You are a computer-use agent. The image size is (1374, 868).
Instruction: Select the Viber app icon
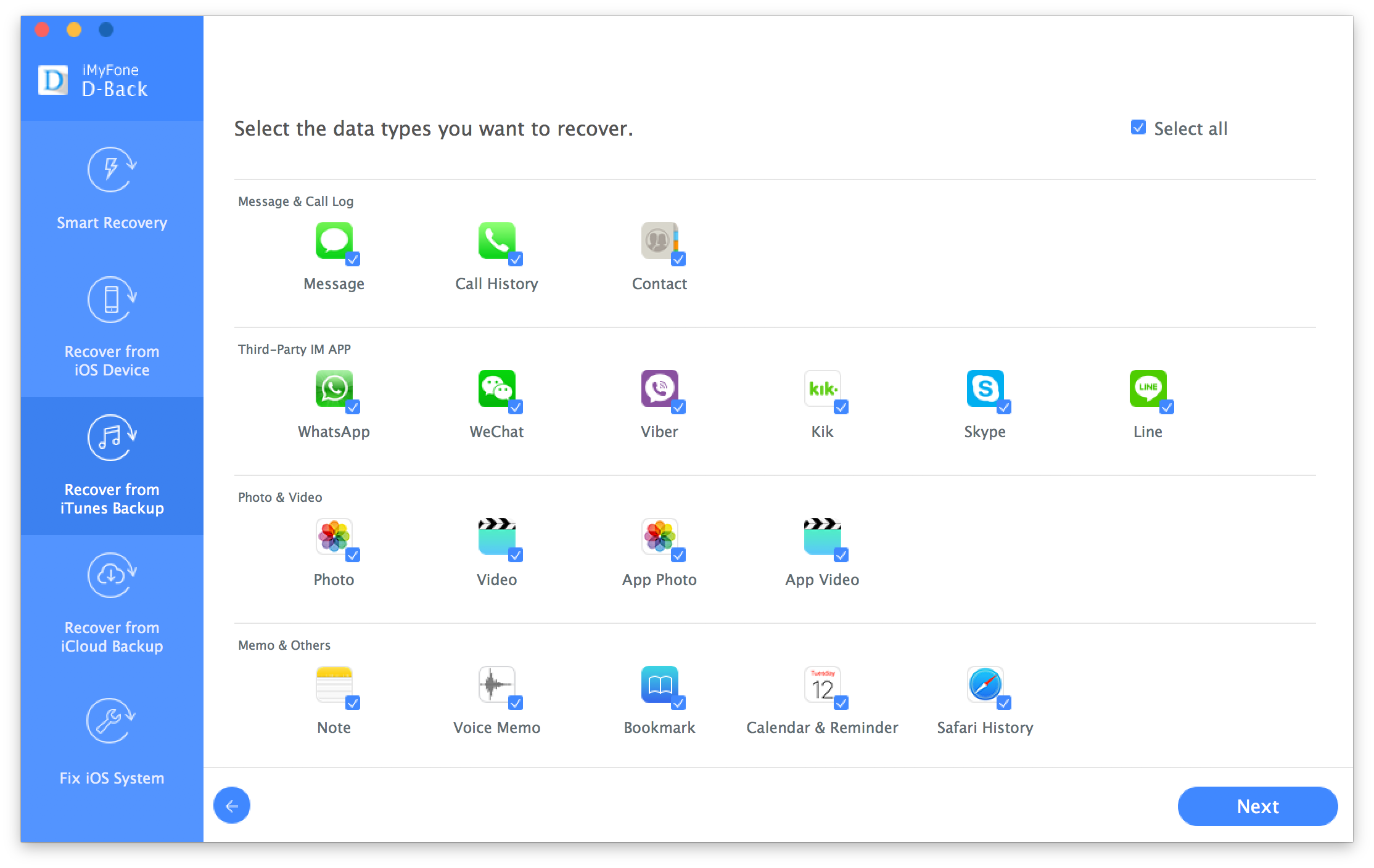click(x=659, y=388)
